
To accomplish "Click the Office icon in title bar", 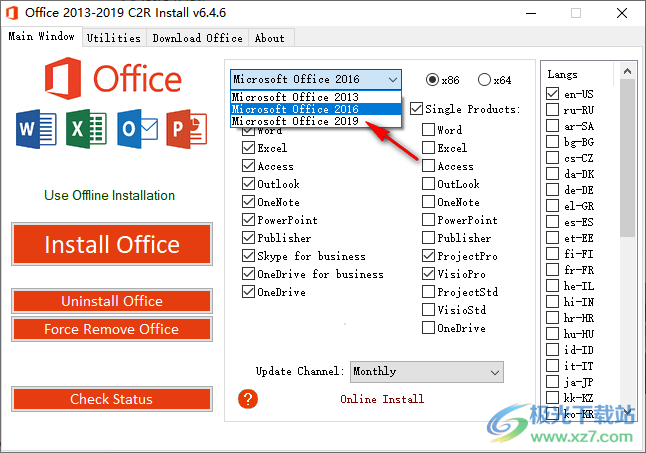I will (x=12, y=13).
